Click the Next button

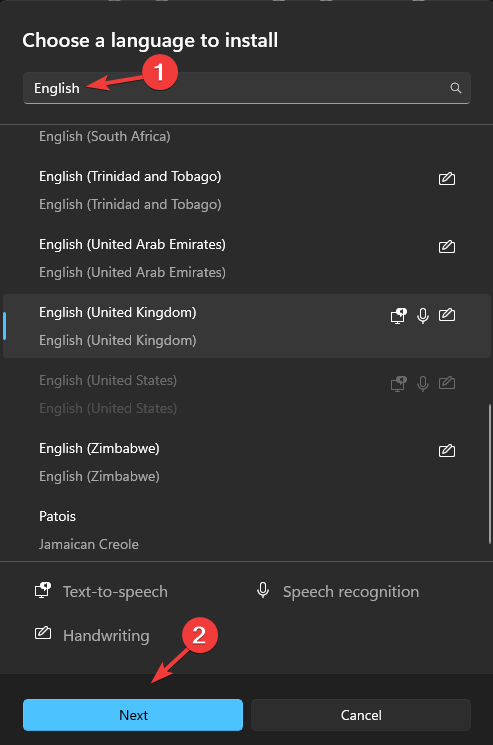(133, 715)
